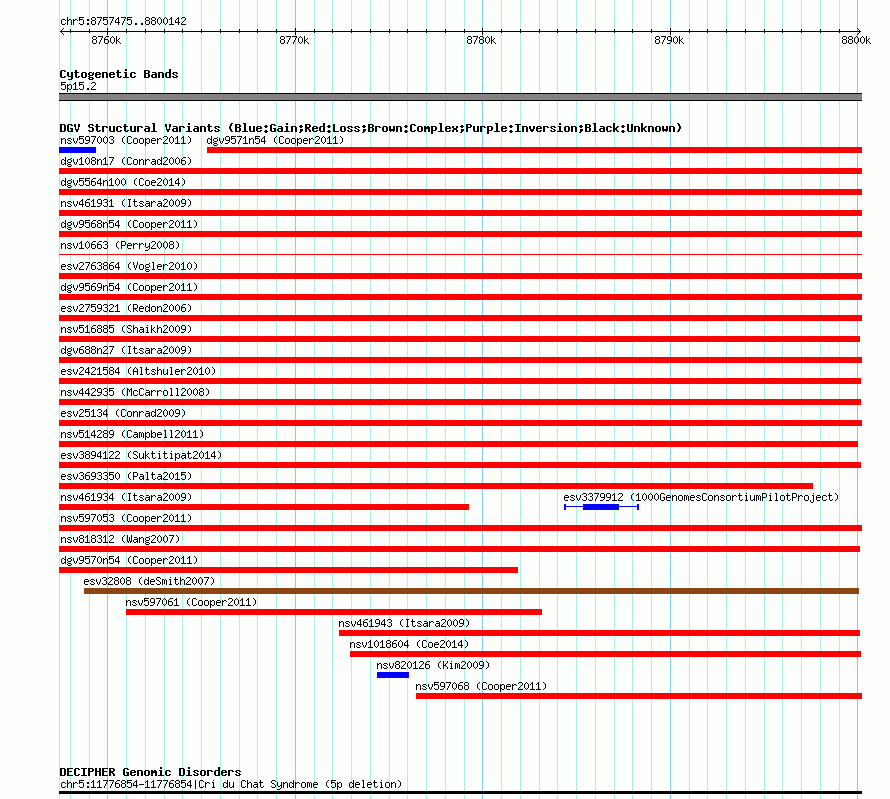Click nsv597053 (Cooper2011) label
This screenshot has height=799, width=890.
click(x=126, y=518)
